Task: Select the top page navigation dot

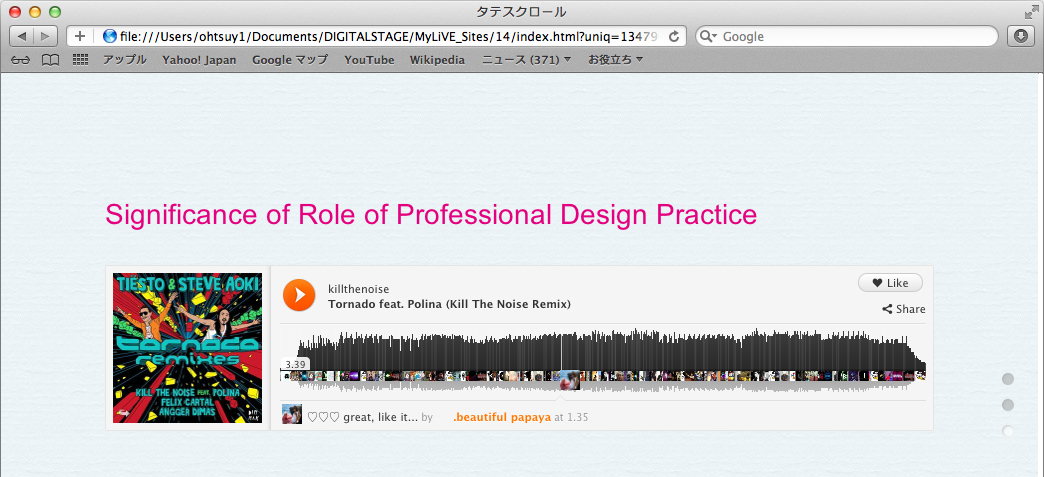Action: (x=1008, y=379)
